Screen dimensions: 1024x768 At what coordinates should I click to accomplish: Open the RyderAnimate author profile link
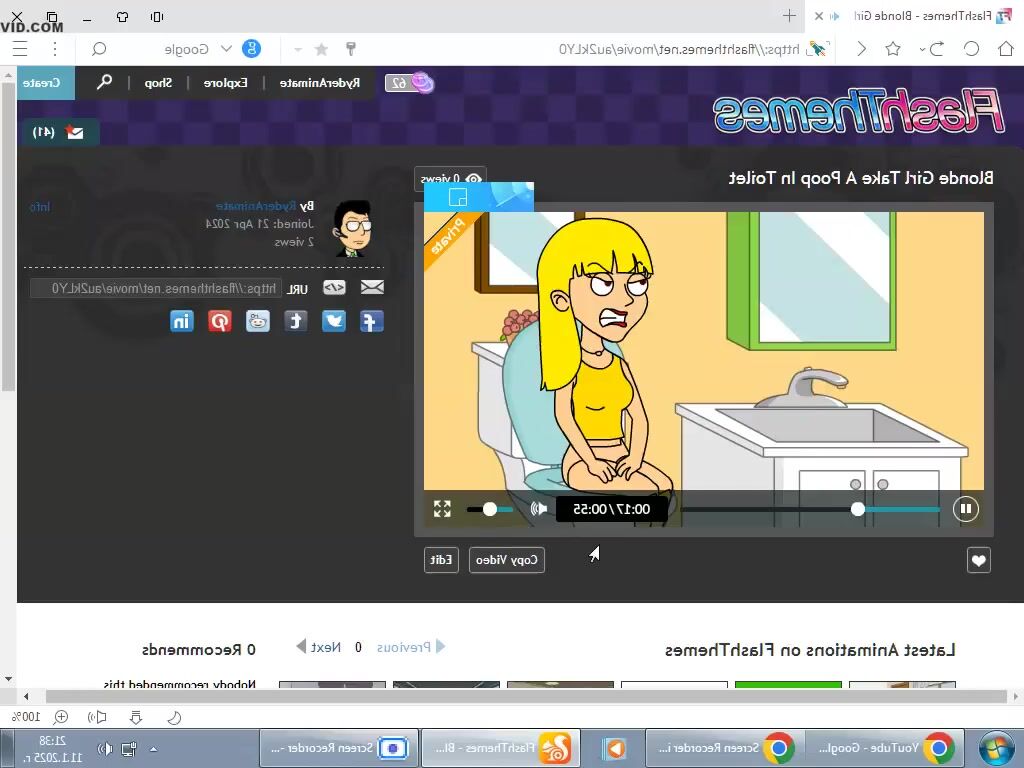point(256,206)
